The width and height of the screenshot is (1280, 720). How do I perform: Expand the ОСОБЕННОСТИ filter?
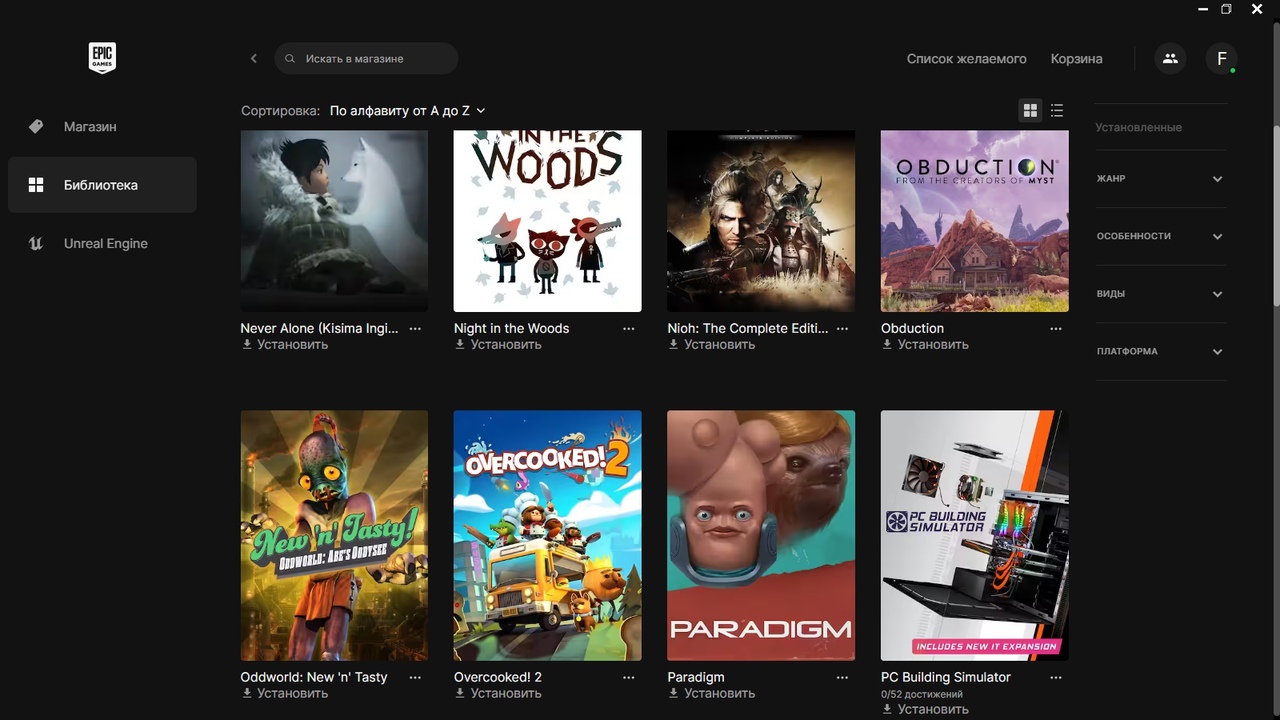(x=1160, y=236)
